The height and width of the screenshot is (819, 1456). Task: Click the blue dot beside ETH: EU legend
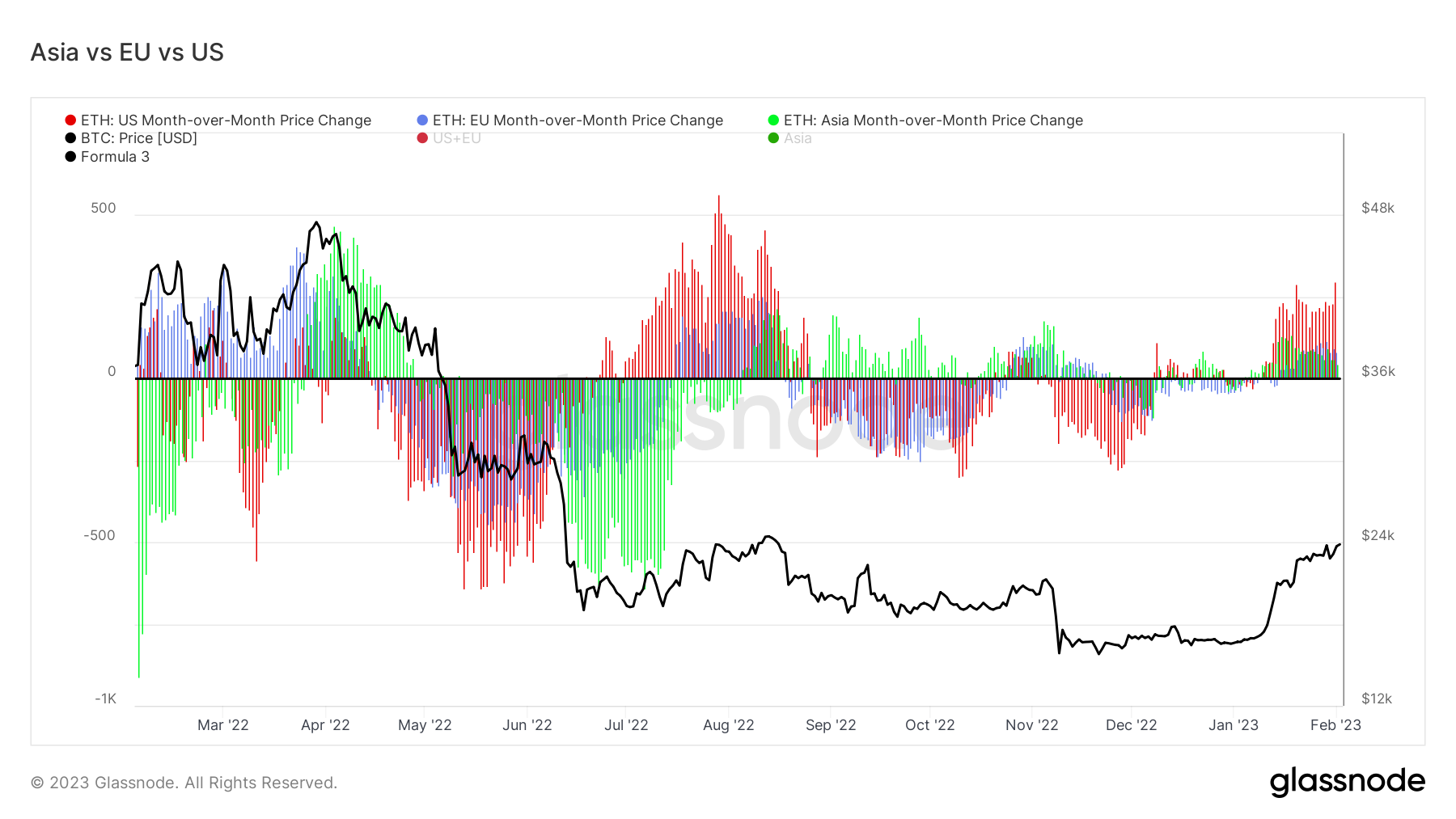pyautogui.click(x=422, y=120)
